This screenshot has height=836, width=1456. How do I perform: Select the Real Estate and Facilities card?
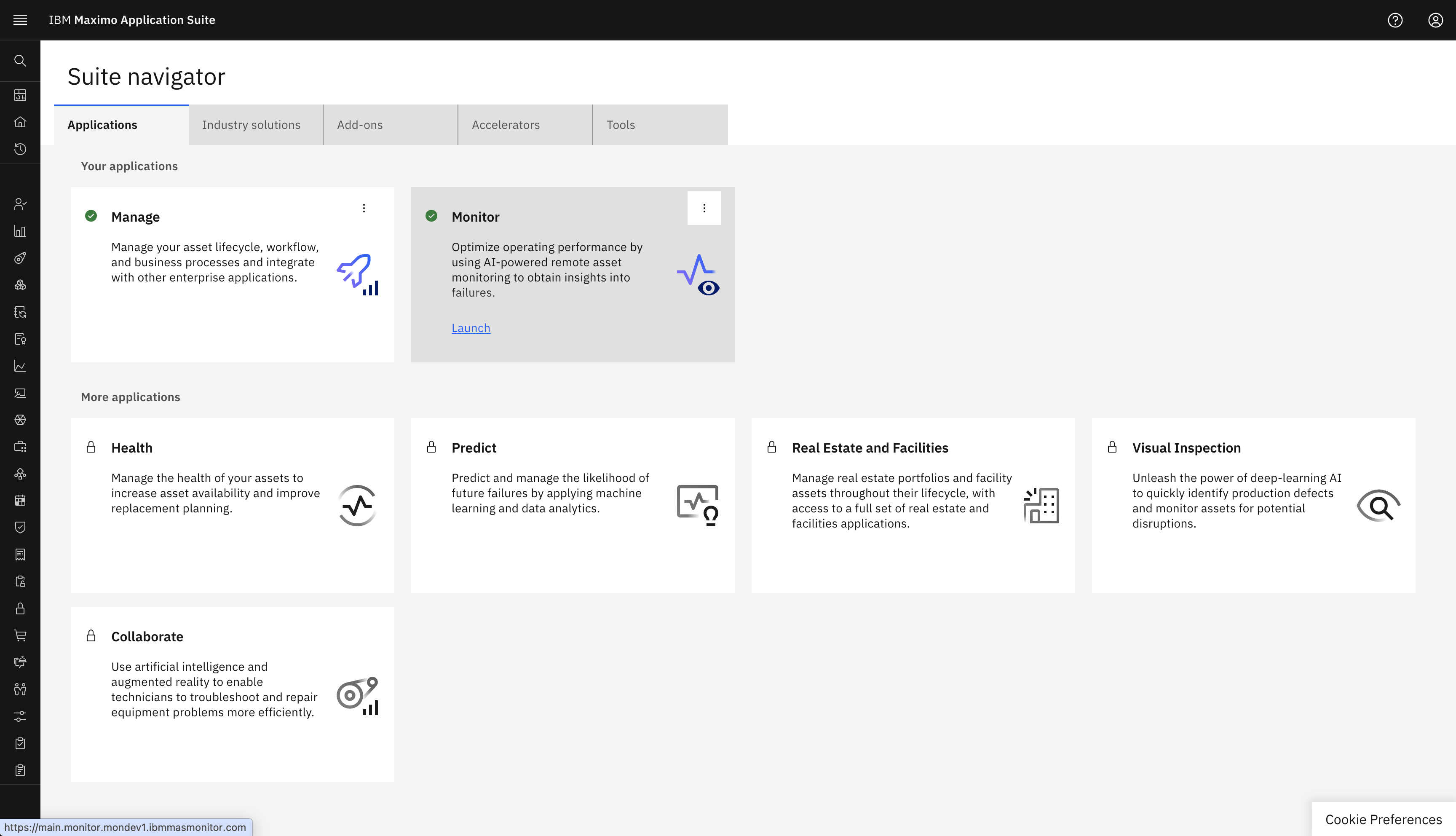point(913,505)
